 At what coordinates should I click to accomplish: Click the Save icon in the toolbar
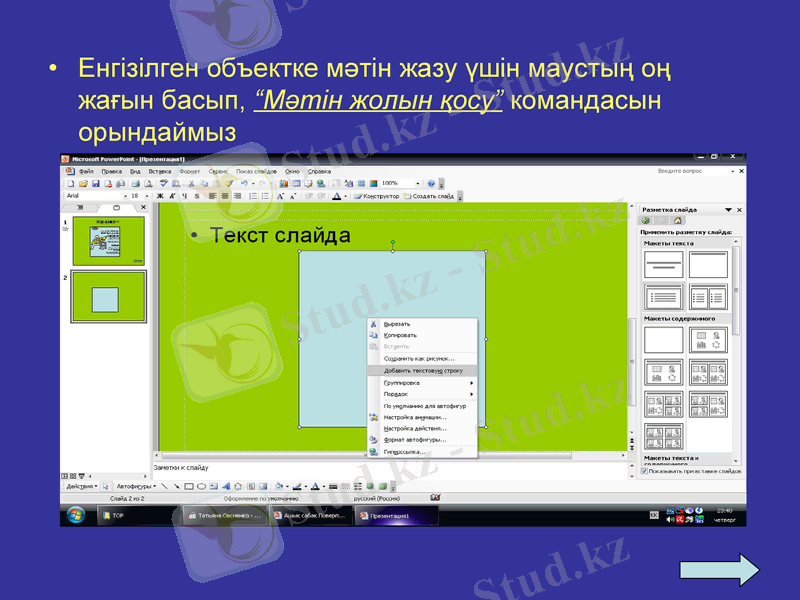tap(94, 183)
